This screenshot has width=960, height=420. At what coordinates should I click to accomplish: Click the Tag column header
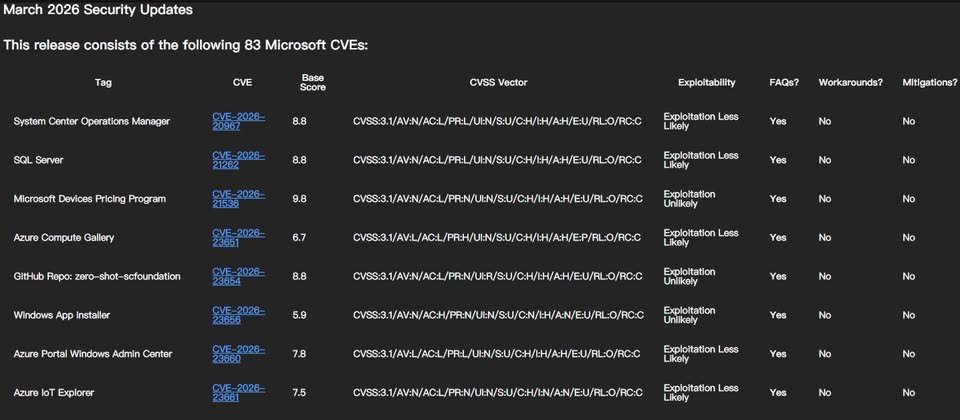point(103,82)
